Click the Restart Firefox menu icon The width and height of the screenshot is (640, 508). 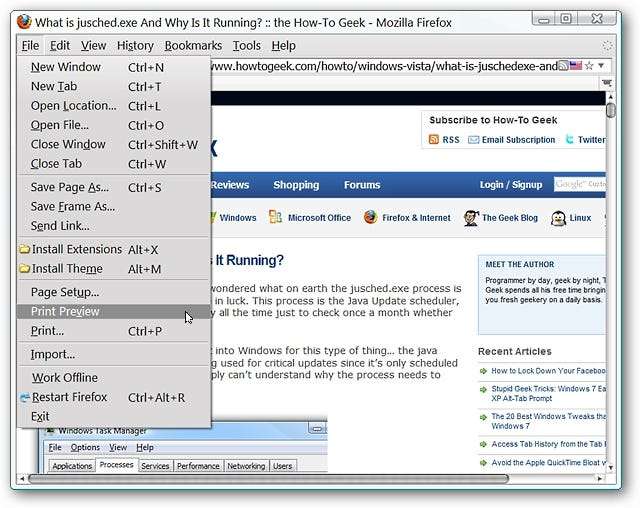click(x=25, y=397)
